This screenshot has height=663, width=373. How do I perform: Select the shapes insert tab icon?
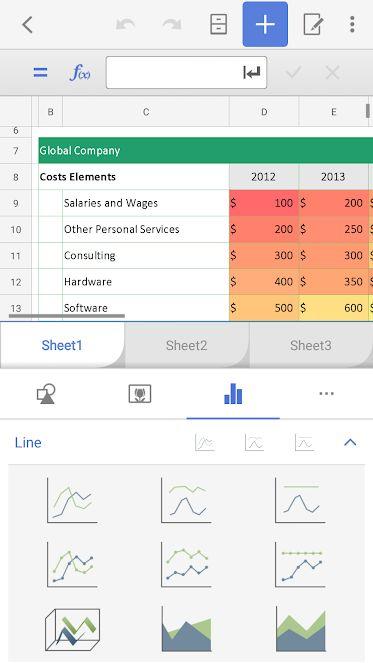(47, 394)
